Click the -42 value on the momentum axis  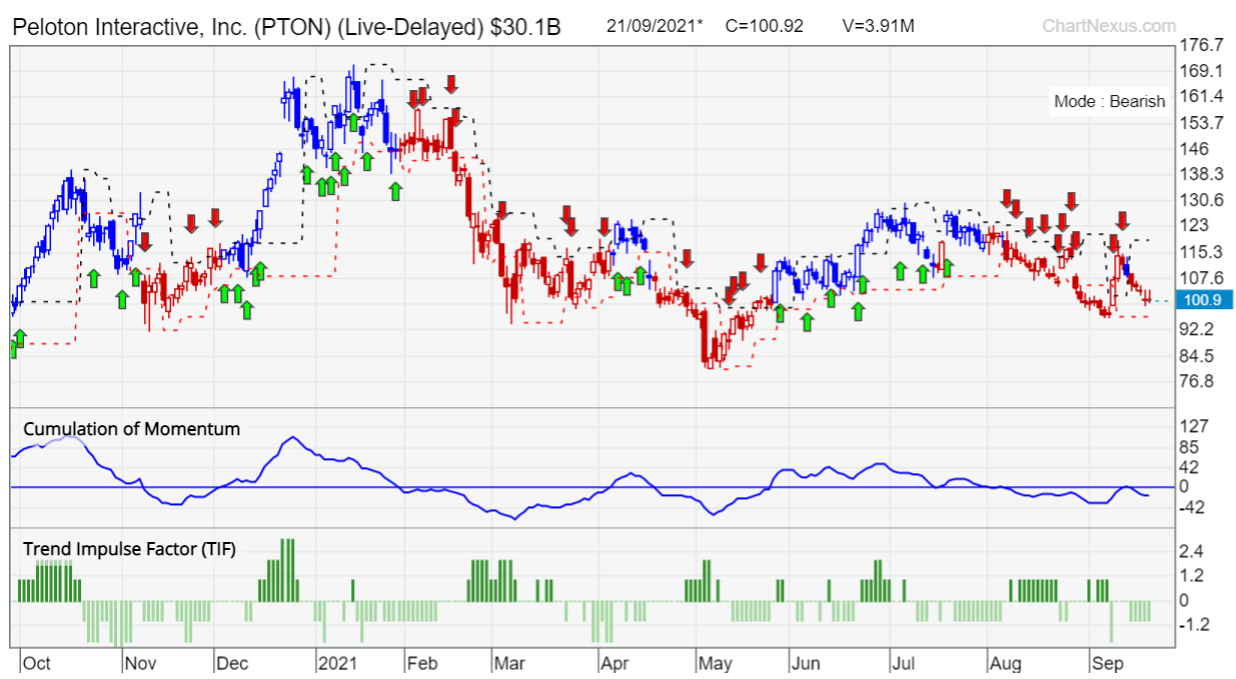[1194, 507]
